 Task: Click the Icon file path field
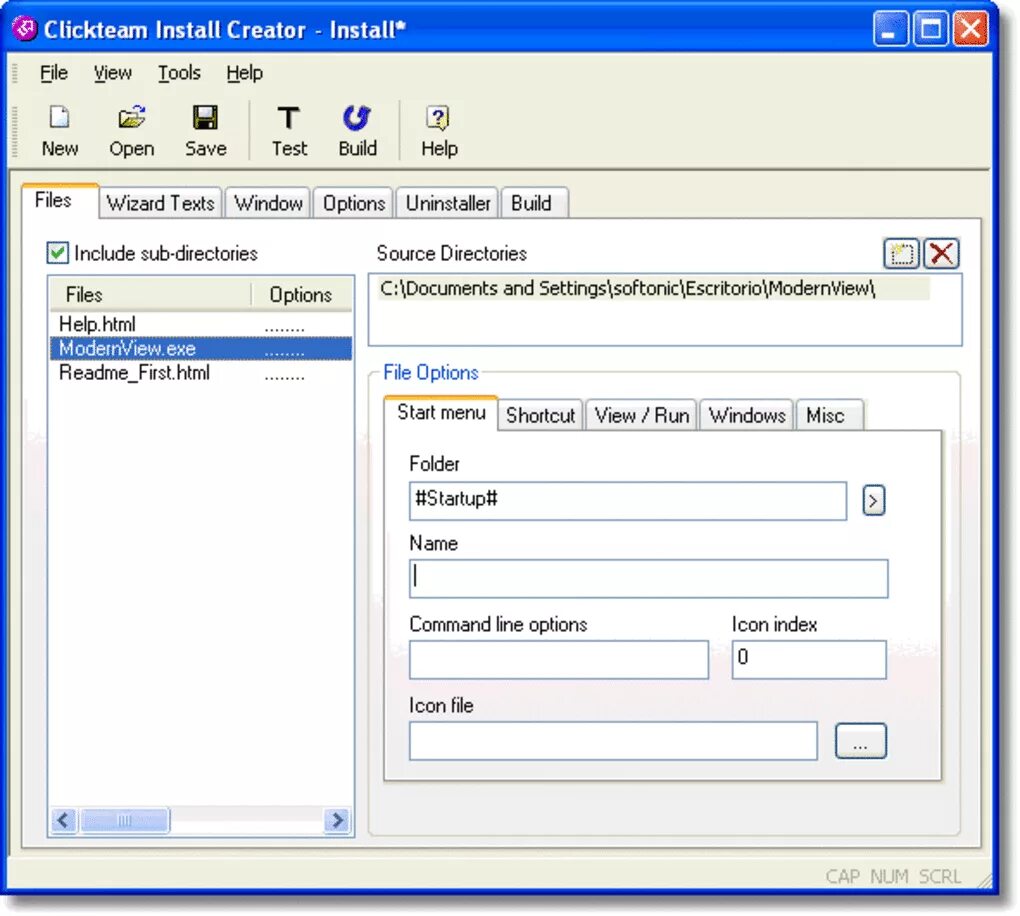pos(613,741)
